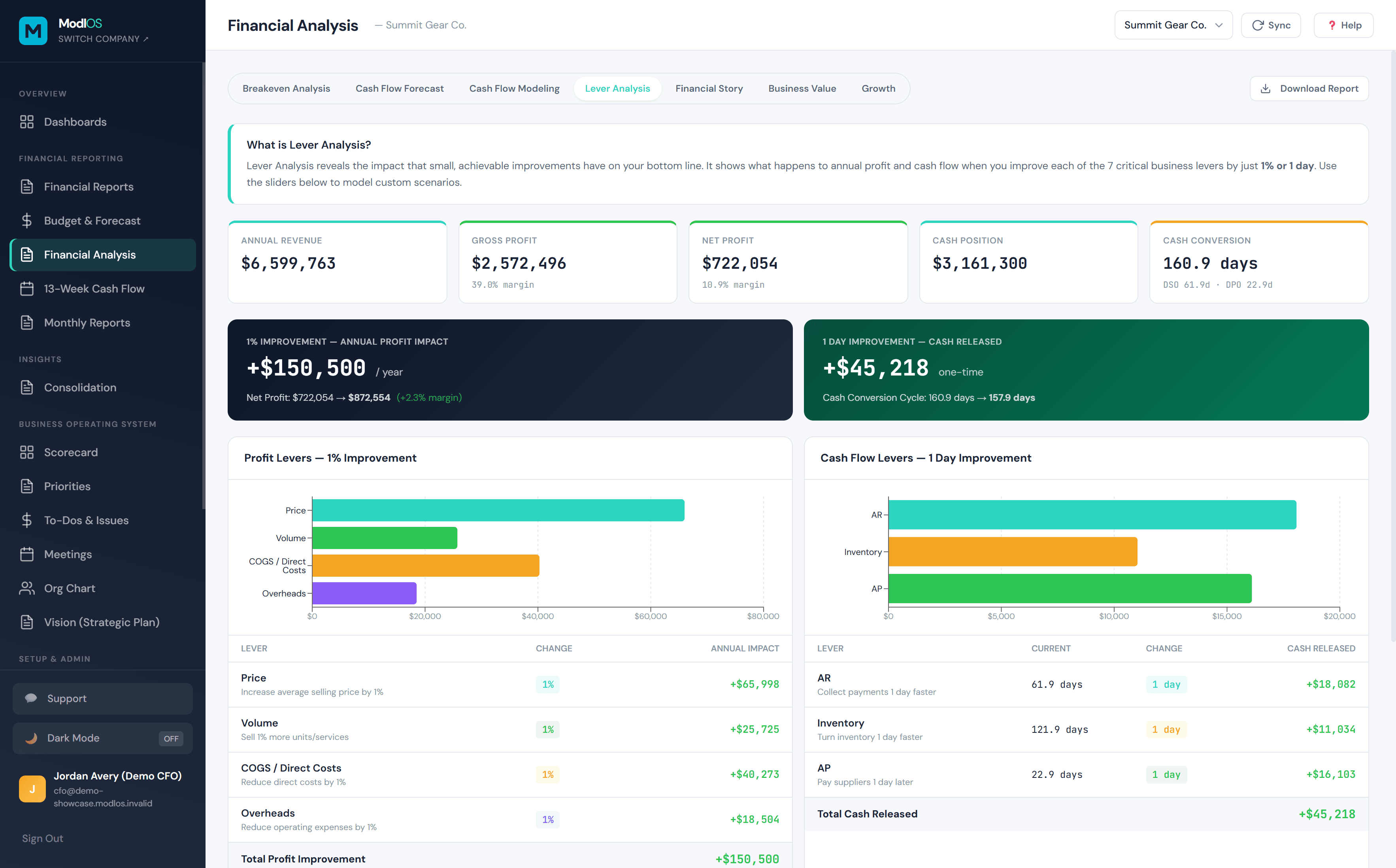Open the Summit Gear Co. company dropdown
Viewport: 1396px width, 868px height.
[x=1173, y=25]
